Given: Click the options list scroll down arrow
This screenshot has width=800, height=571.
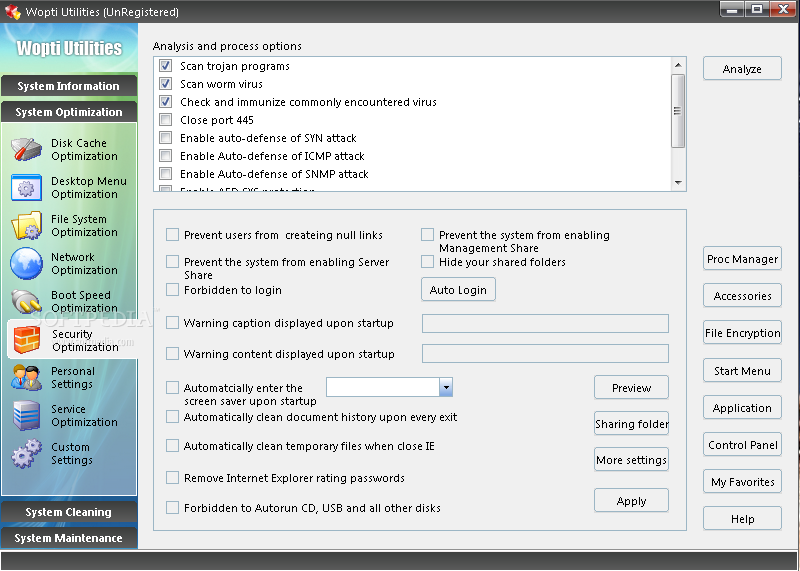Looking at the screenshot, I should tap(678, 183).
